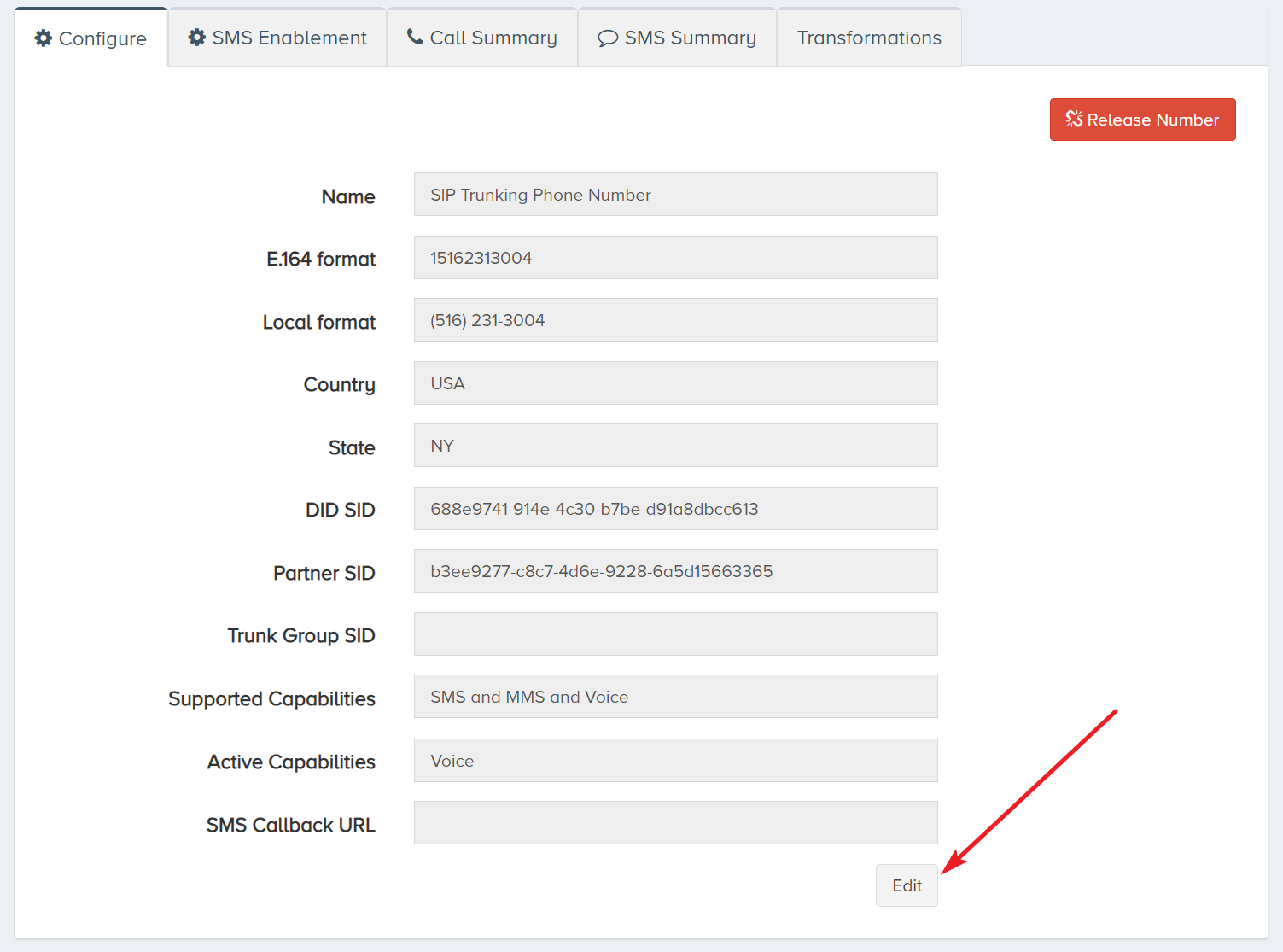Click the Country label
This screenshot has height=952, width=1283.
pos(340,385)
